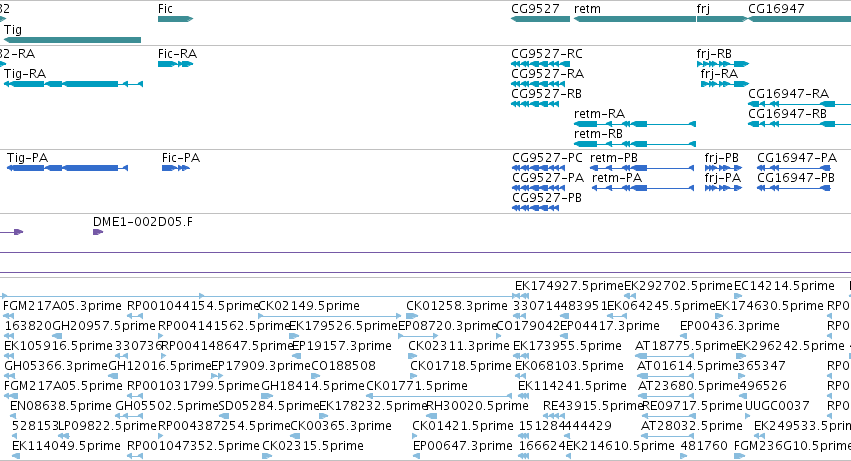The height and width of the screenshot is (461, 851).
Task: Select the CG9527-PB protein label
Action: click(547, 198)
